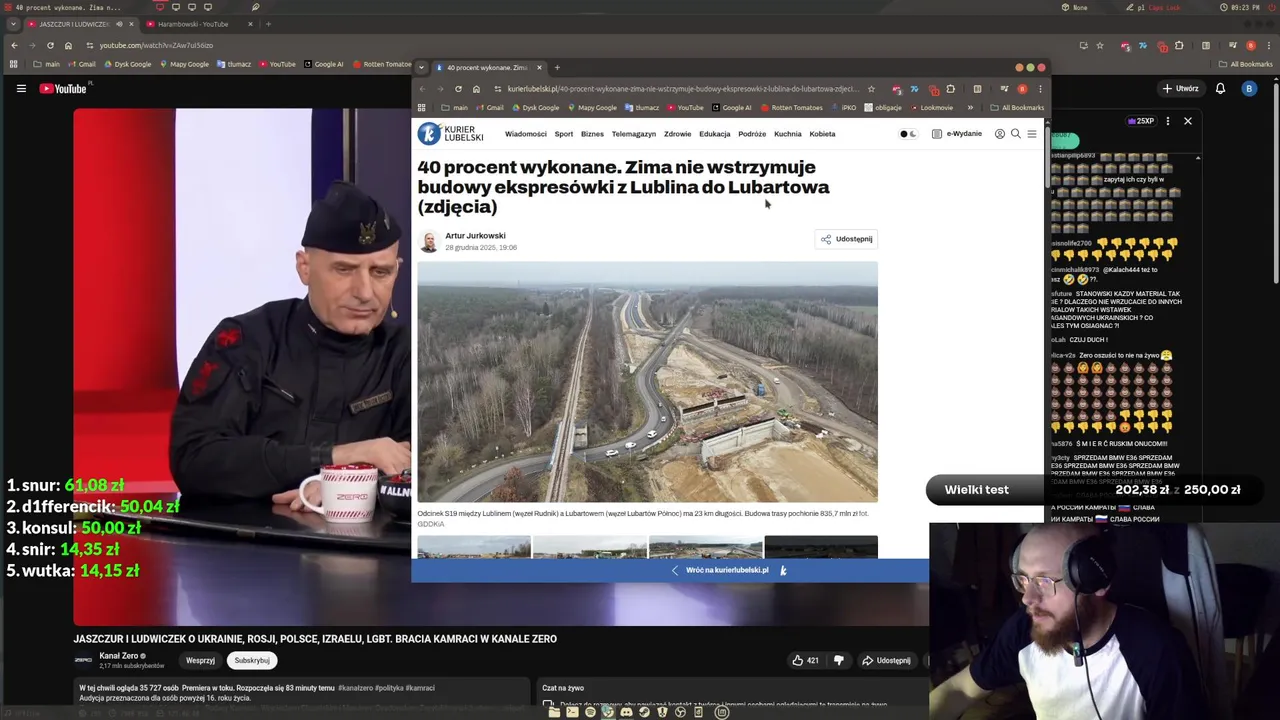Reload the YouTube page
The height and width of the screenshot is (720, 1280).
pyautogui.click(x=50, y=45)
